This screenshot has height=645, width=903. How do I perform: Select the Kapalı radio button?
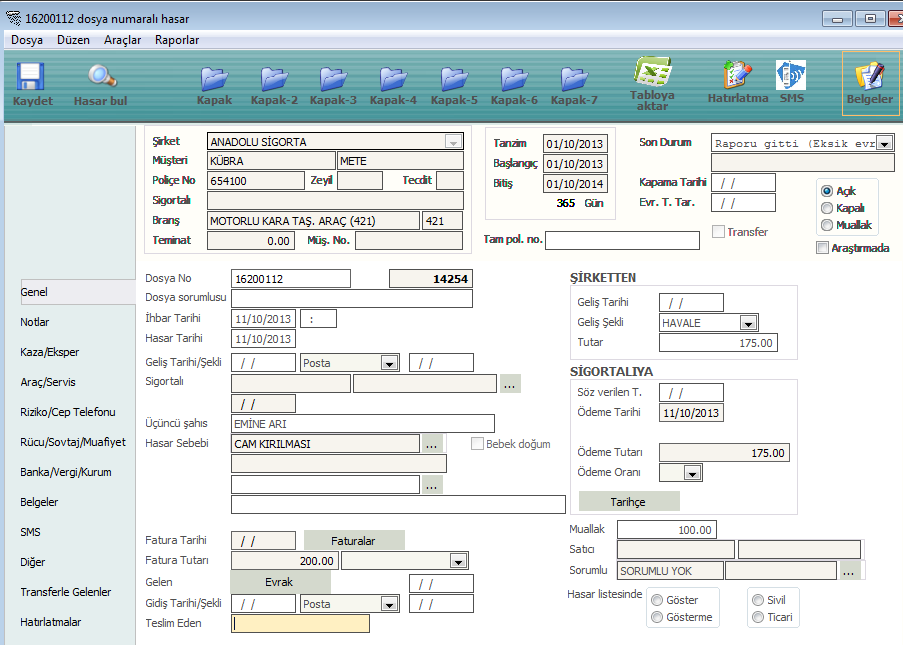pos(827,208)
